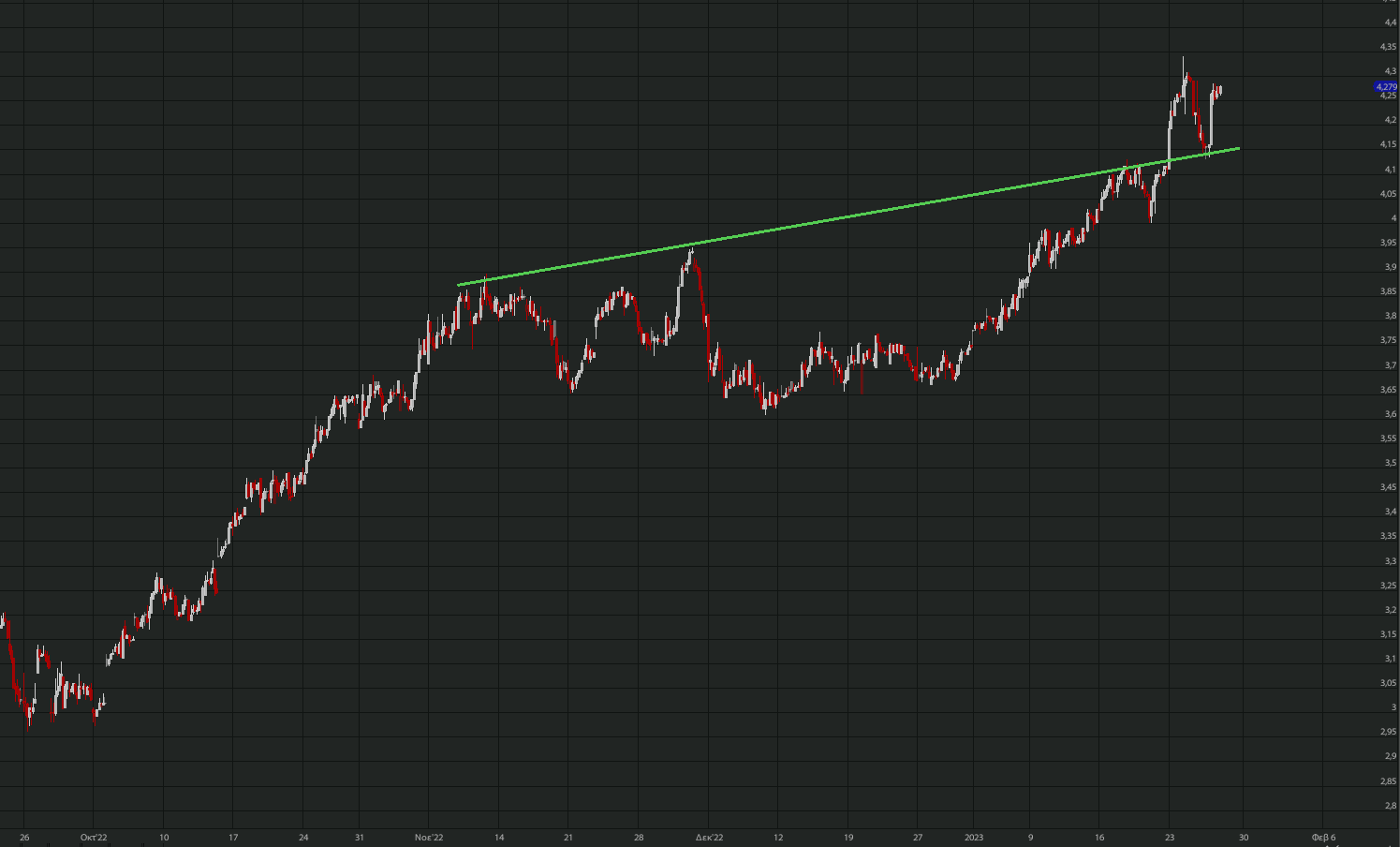Click the 27 date axis label
Viewport: 1400px width, 847px height.
(x=918, y=838)
